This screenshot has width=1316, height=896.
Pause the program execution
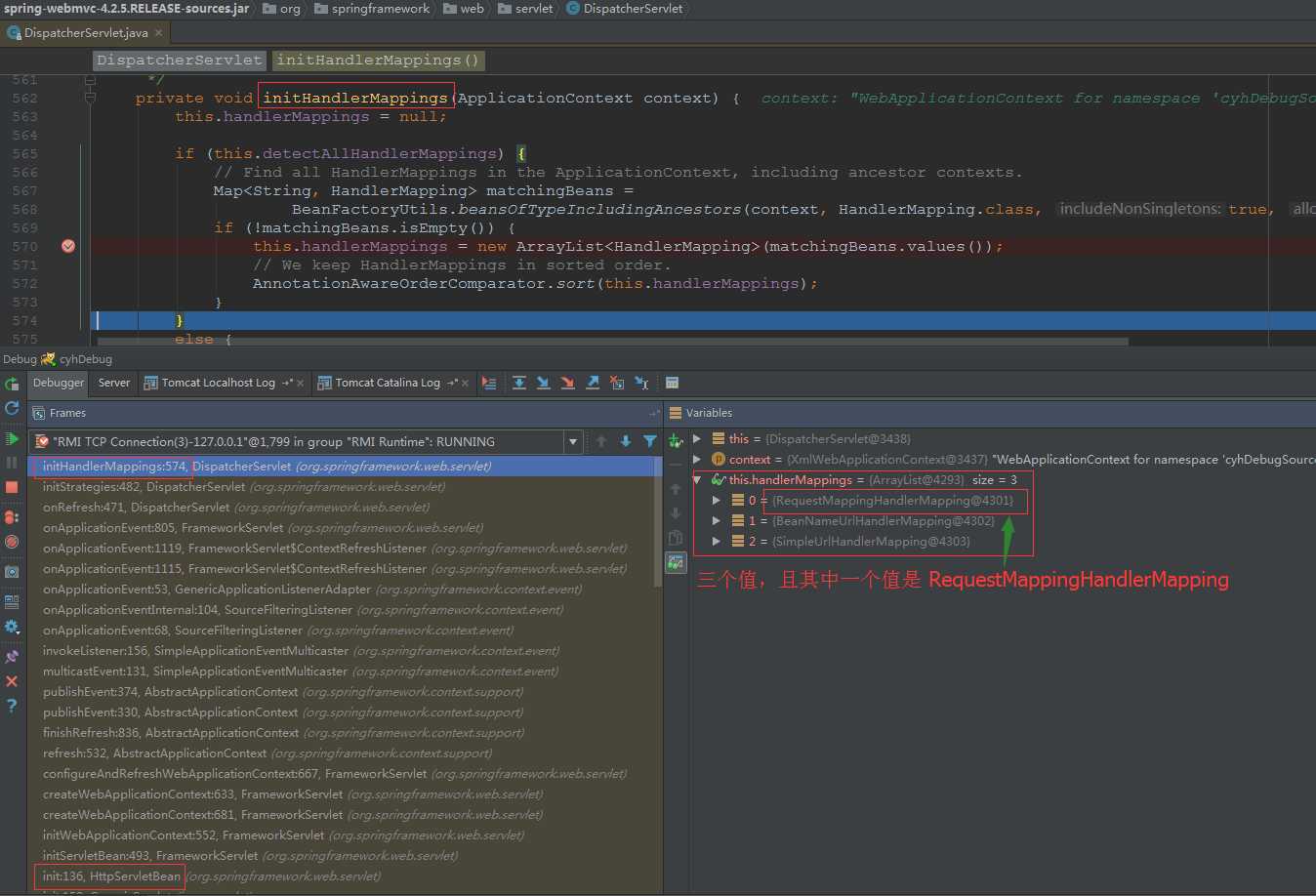(x=12, y=463)
